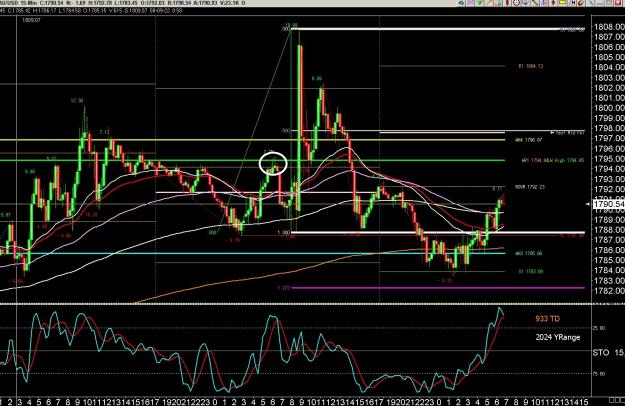Click the 933 TD label
Screen dimensions: 625x406
(x=547, y=319)
